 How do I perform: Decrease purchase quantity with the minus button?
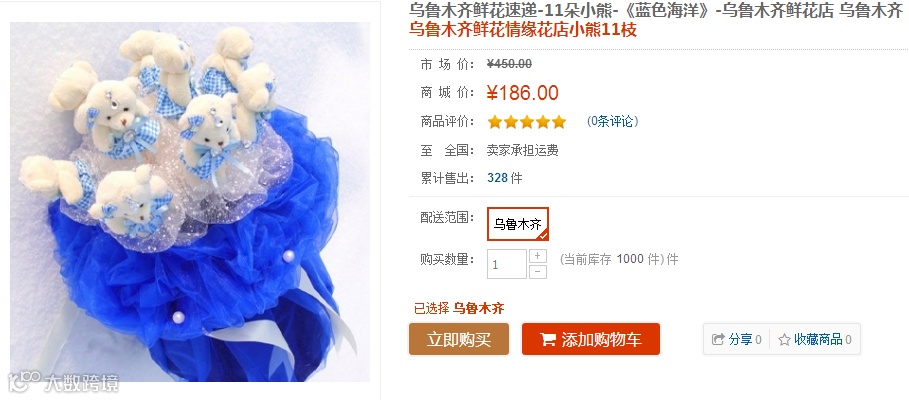coord(538,271)
